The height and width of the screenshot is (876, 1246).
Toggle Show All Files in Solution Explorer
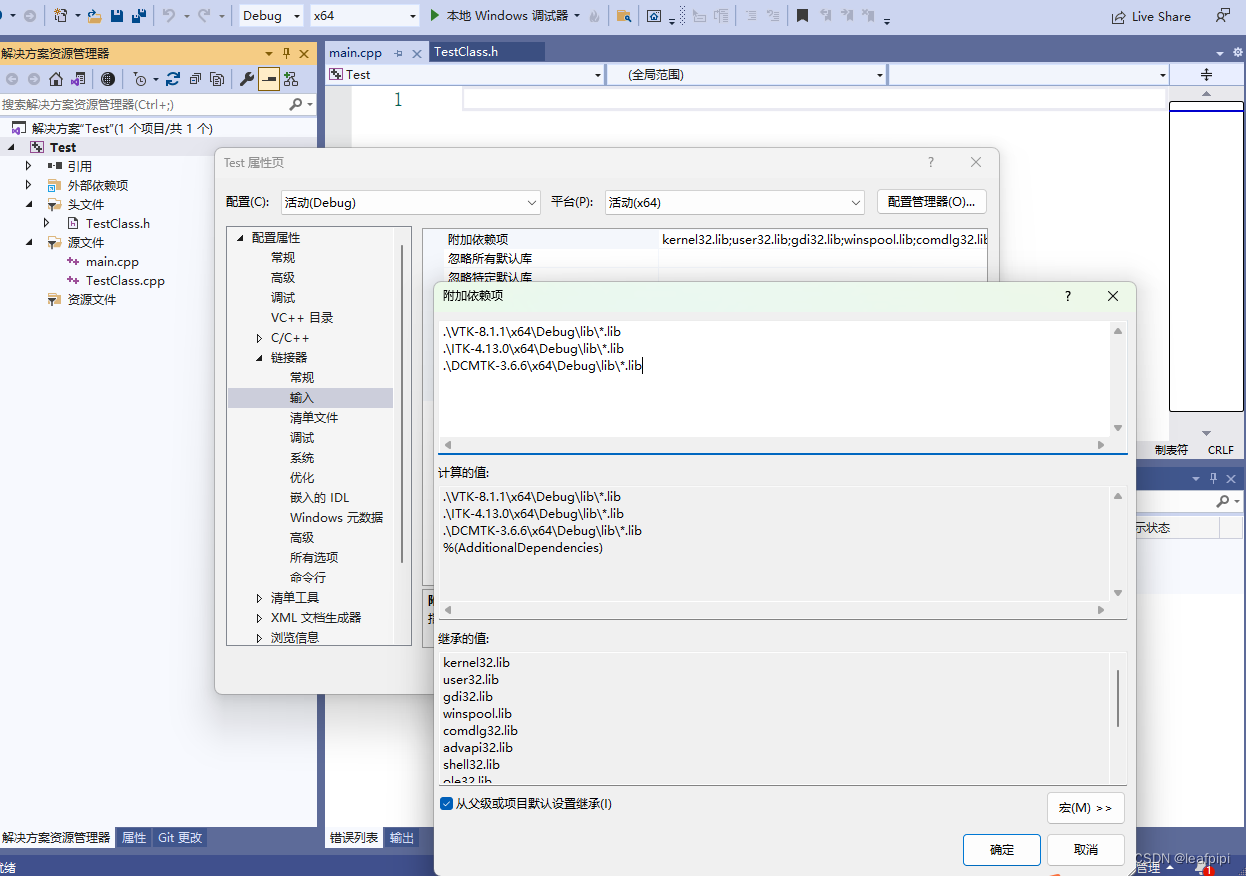[217, 79]
